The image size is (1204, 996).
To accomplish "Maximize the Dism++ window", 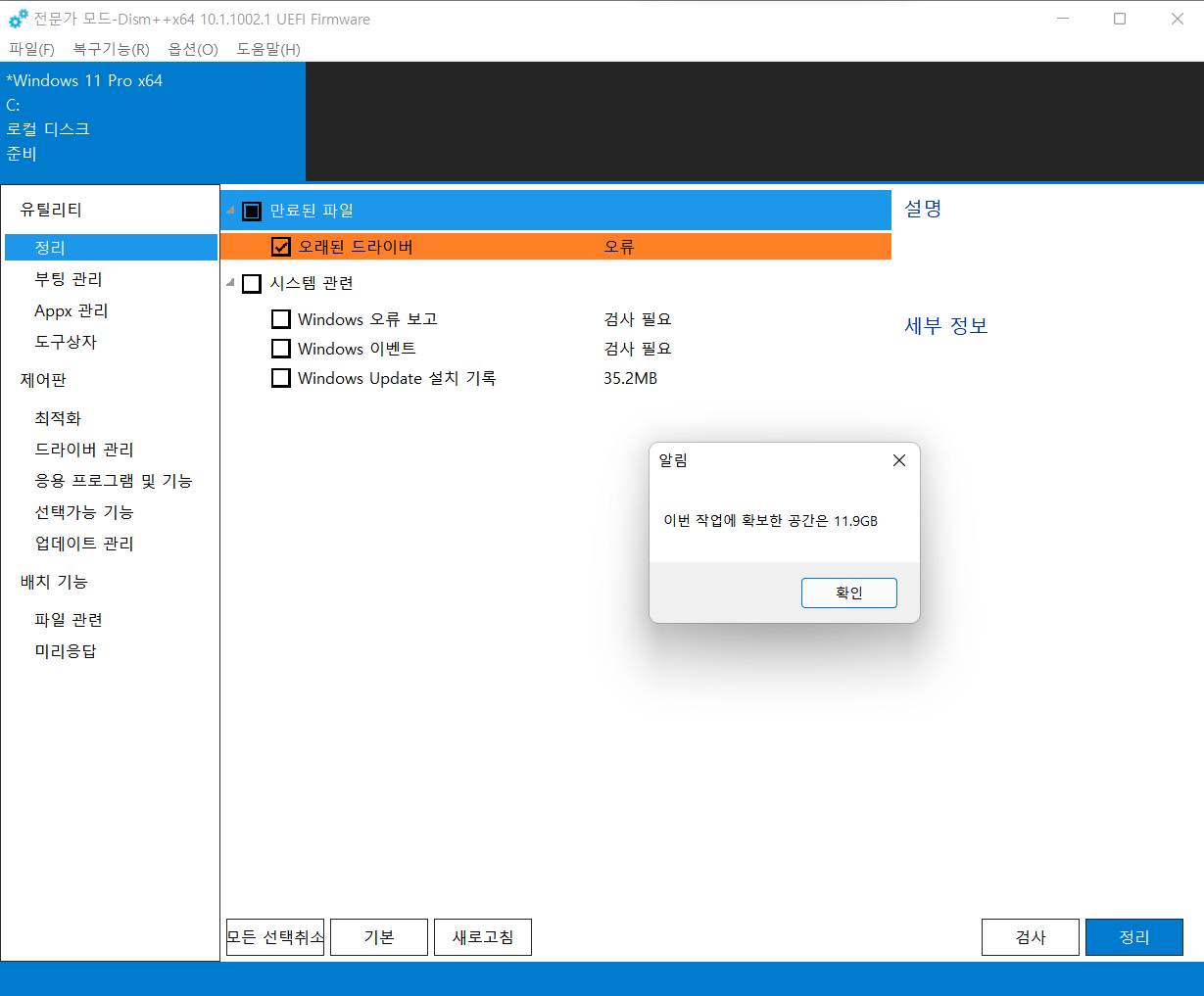I will pos(1120,19).
